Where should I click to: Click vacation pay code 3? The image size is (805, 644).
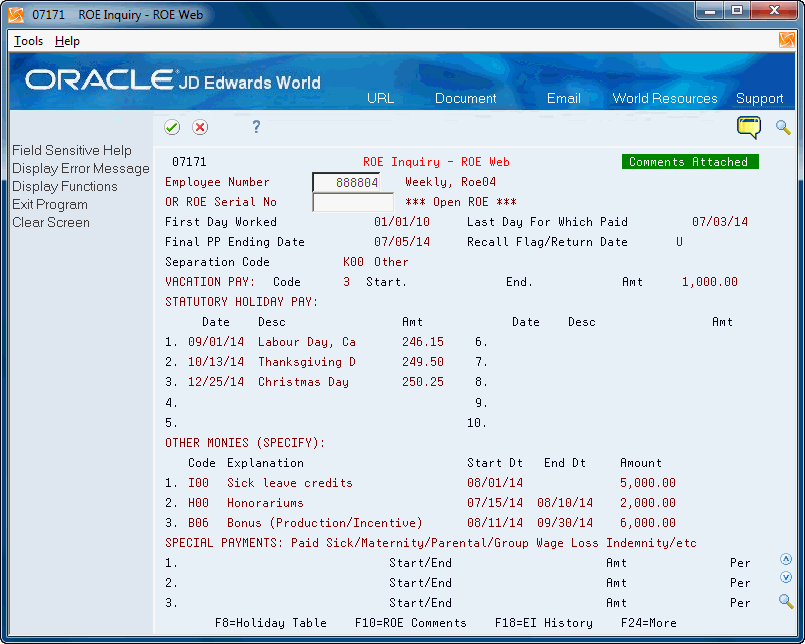(x=347, y=282)
